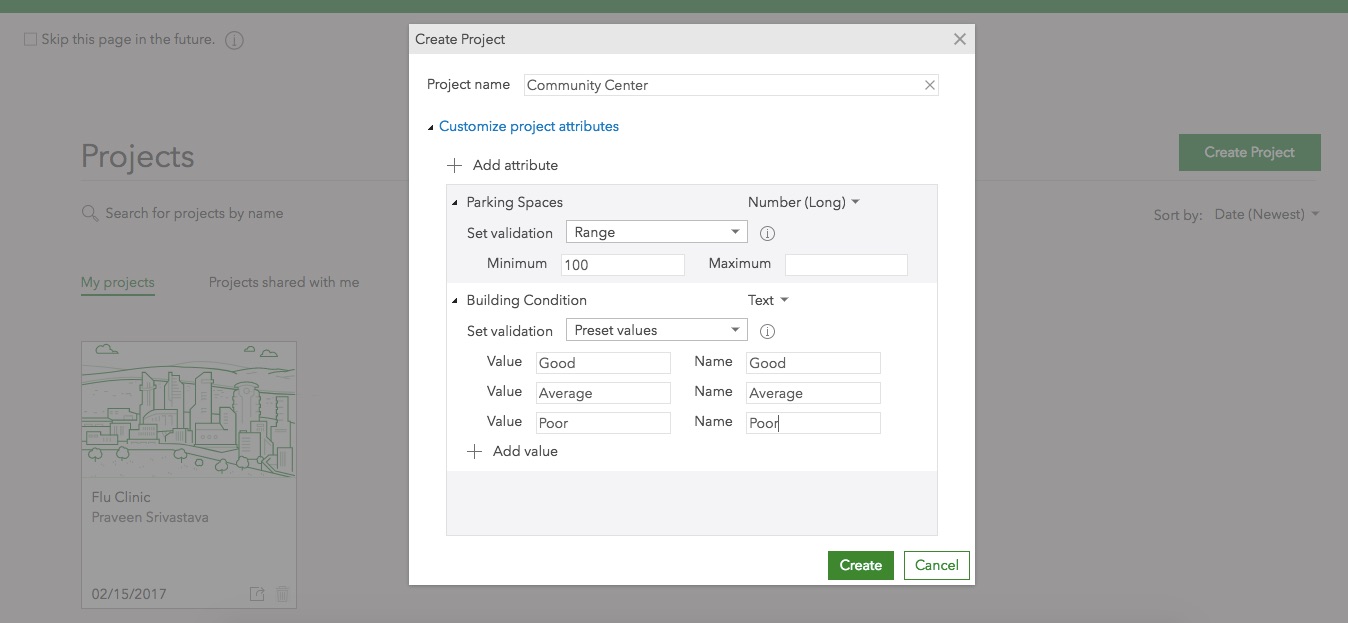This screenshot has width=1348, height=623.
Task: Toggle Skip this page in the future checkbox
Action: tap(30, 40)
